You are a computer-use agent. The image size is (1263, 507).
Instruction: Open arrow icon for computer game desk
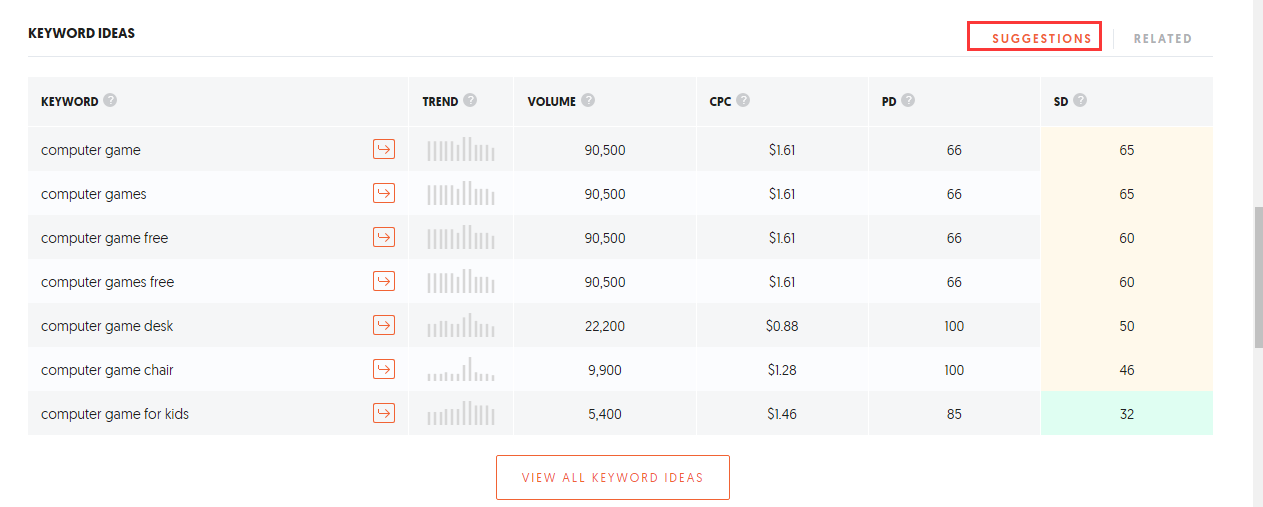click(384, 325)
